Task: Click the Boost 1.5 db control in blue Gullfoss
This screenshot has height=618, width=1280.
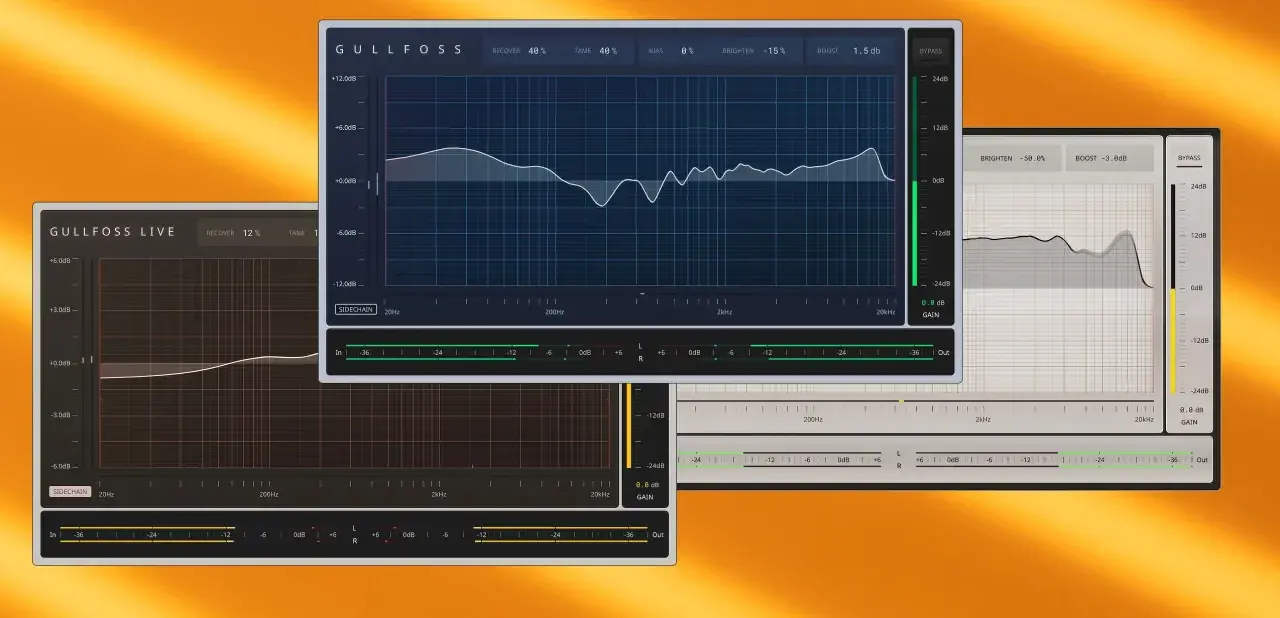Action: coord(848,50)
